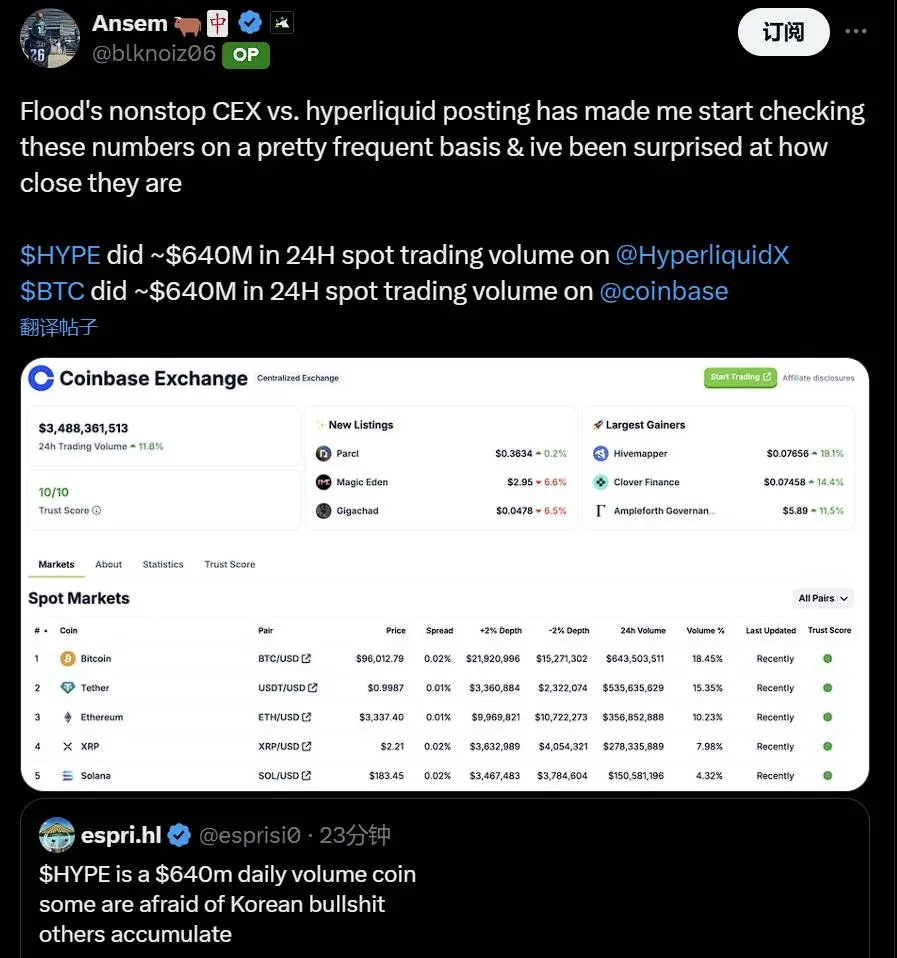Click the Solana coin icon
Screen dimensions: 897x958
(x=68, y=775)
